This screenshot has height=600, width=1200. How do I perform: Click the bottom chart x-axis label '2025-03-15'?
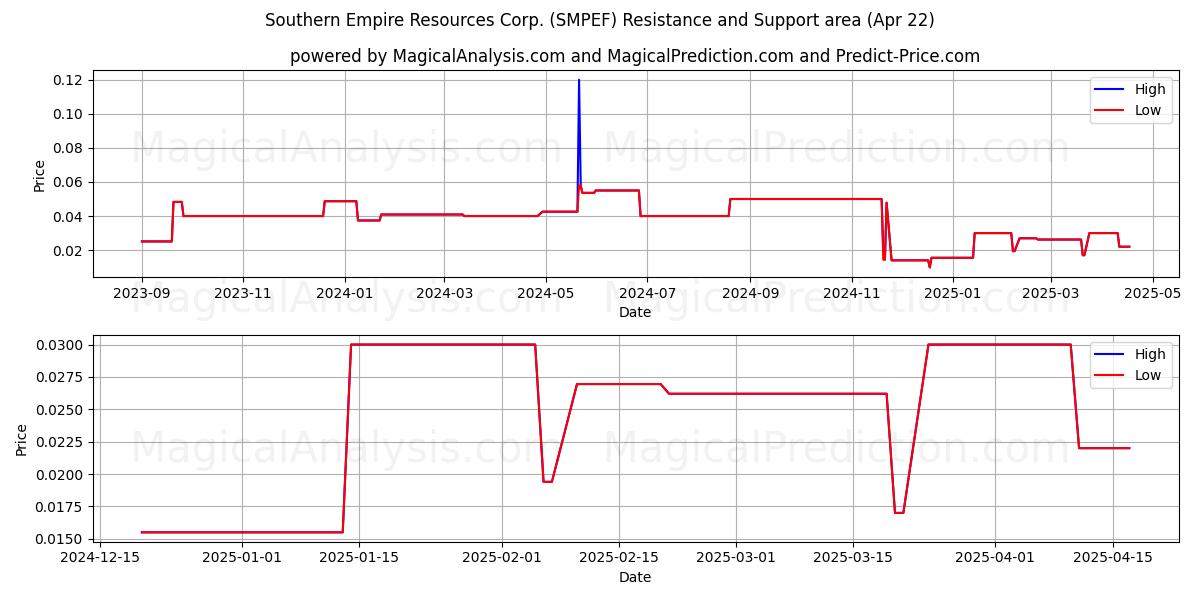854,558
